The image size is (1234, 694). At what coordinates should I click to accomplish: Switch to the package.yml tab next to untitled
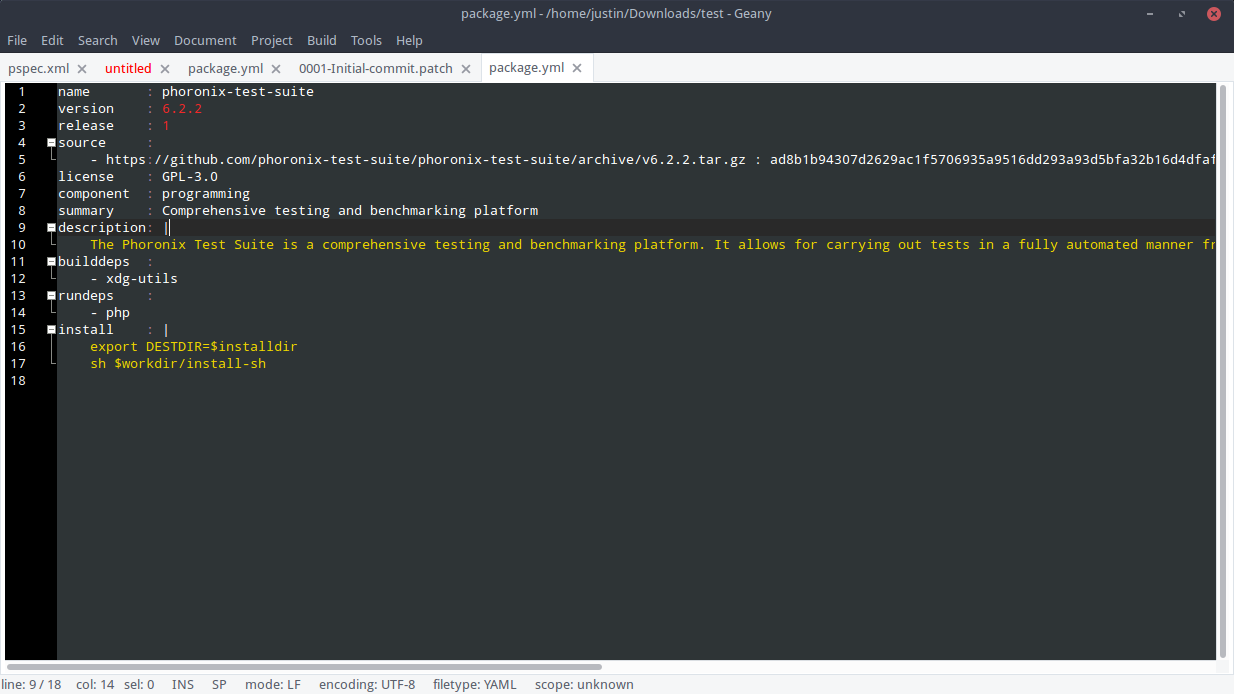(225, 69)
